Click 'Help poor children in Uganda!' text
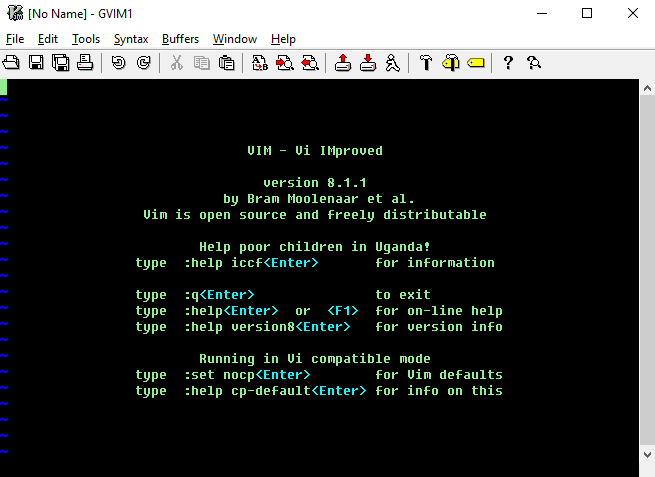Image resolution: width=655 pixels, height=477 pixels. pyautogui.click(x=315, y=246)
